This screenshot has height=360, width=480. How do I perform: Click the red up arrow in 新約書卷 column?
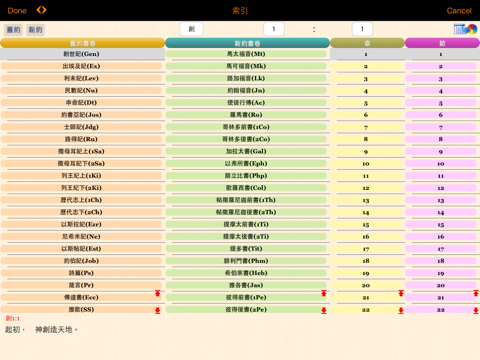[x=323, y=293]
